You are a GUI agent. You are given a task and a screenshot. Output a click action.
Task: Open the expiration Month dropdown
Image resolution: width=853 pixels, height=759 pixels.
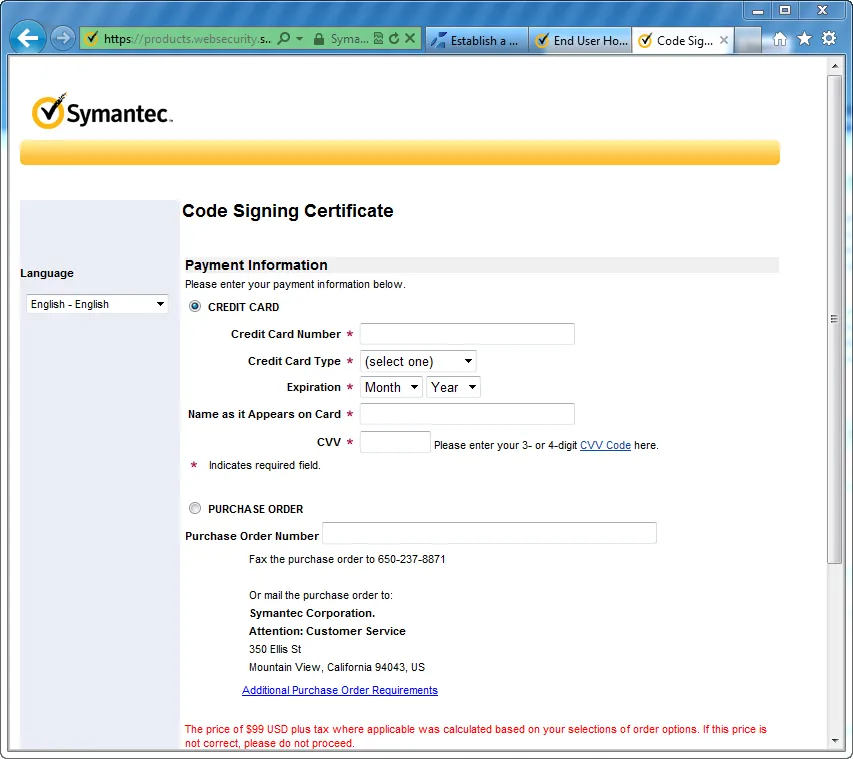click(391, 387)
